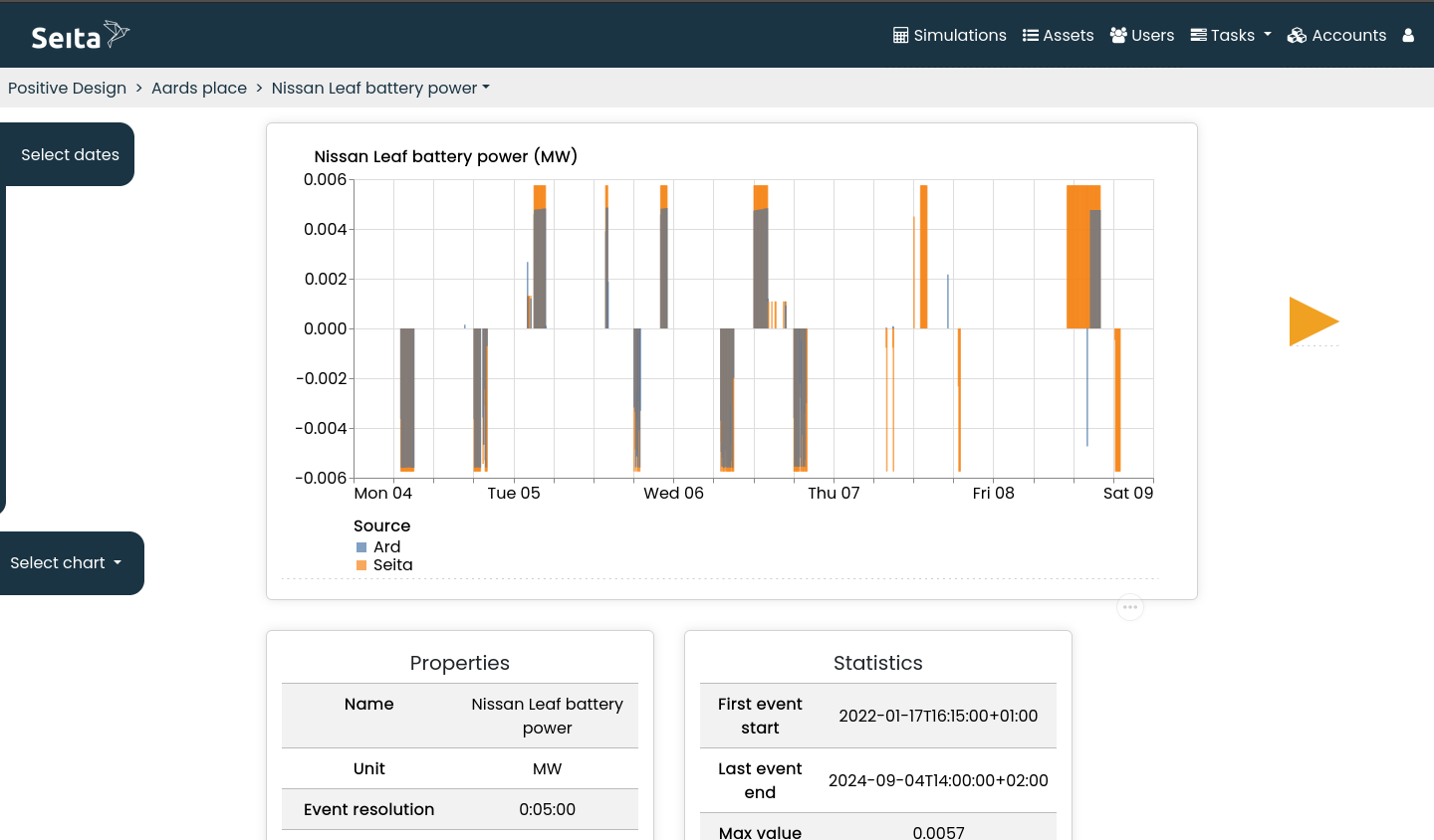Click the Mon 04 axis label
Screen dimensions: 1434x840
(382, 493)
